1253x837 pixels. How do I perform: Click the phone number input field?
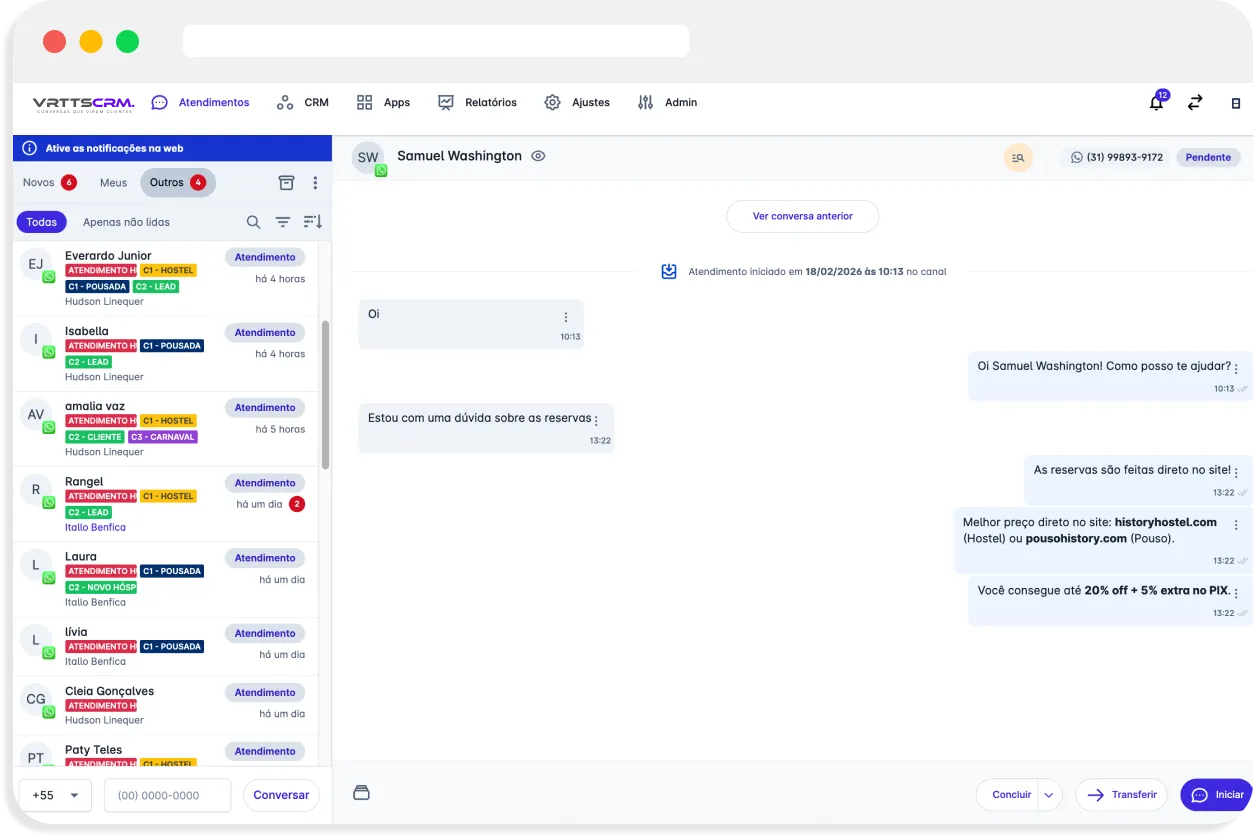167,794
